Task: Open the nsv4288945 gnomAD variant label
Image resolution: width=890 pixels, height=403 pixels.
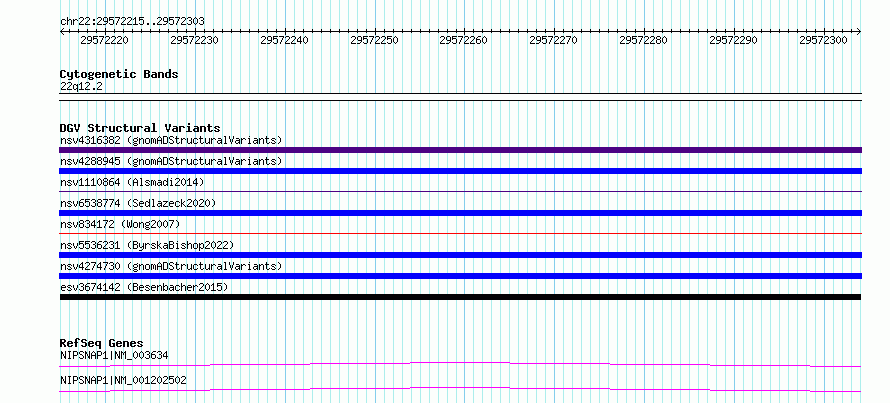Action: [x=171, y=161]
